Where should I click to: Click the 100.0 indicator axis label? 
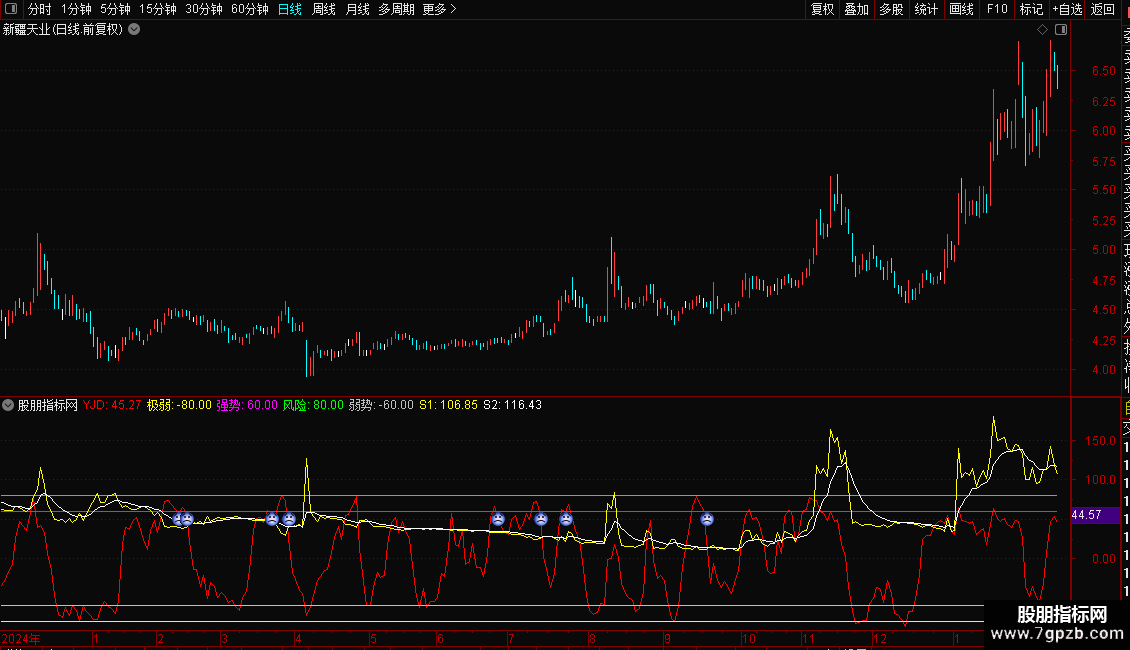(1100, 480)
